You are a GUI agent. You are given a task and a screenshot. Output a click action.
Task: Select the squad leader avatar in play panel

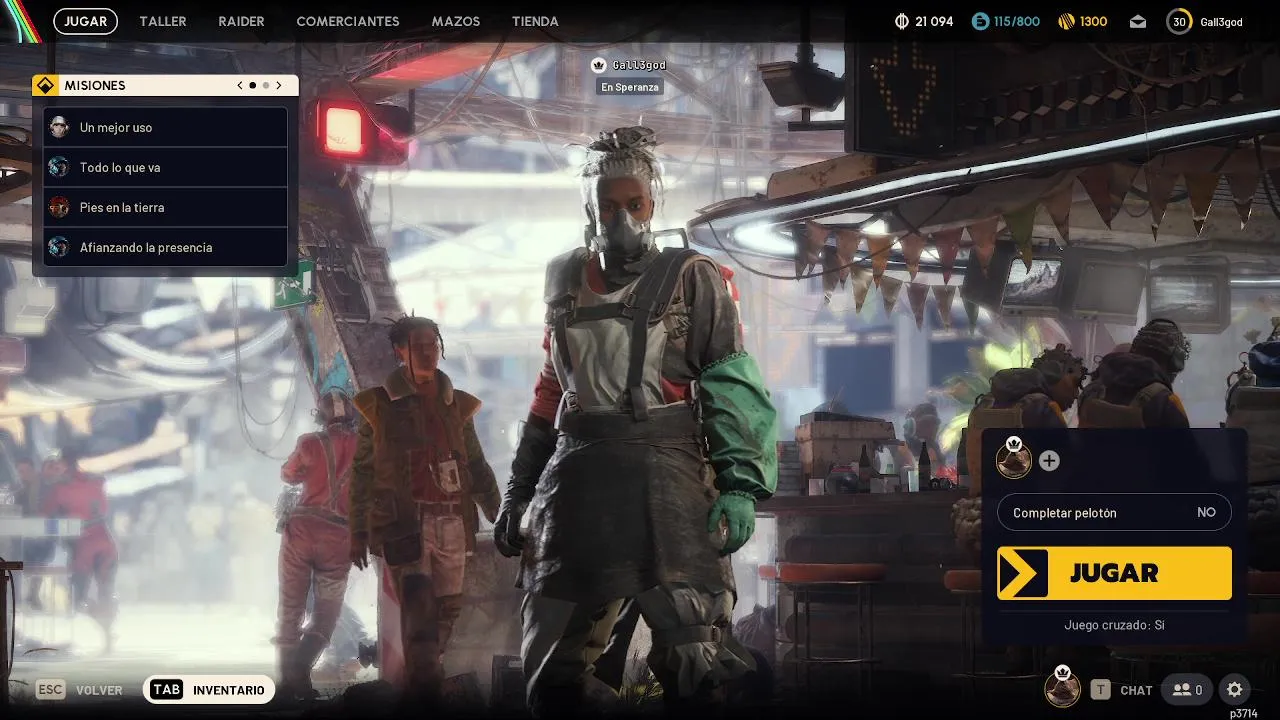coord(1014,459)
